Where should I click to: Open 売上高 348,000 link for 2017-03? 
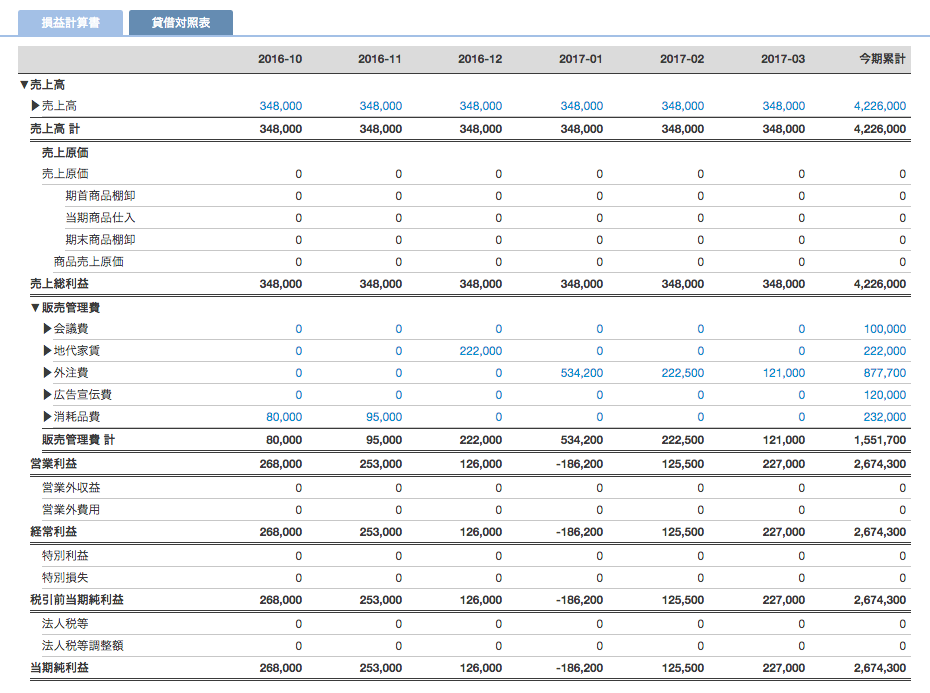pos(784,106)
